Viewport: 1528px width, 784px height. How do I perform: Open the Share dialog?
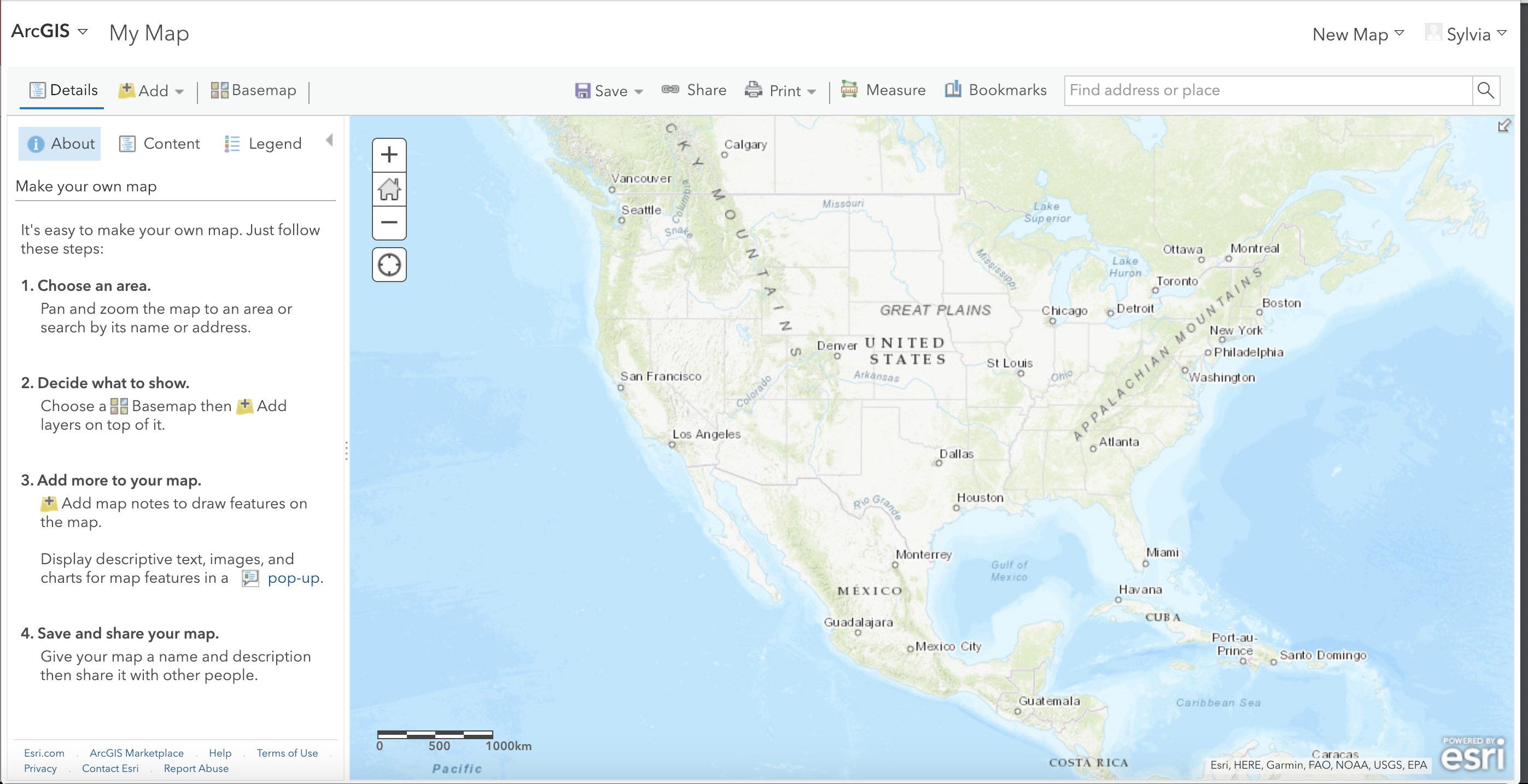[x=694, y=90]
